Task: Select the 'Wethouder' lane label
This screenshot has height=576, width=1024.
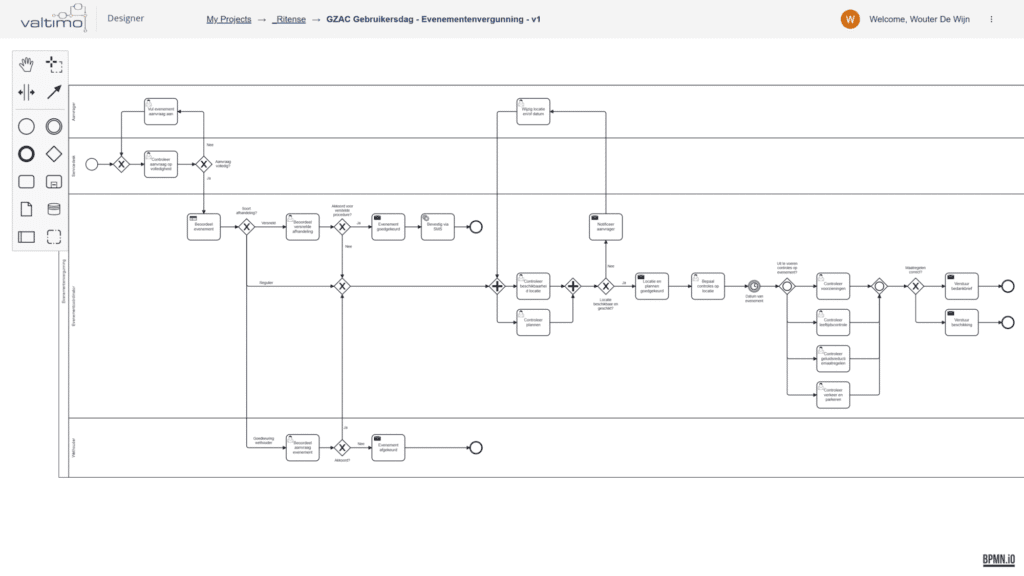Action: 74,447
